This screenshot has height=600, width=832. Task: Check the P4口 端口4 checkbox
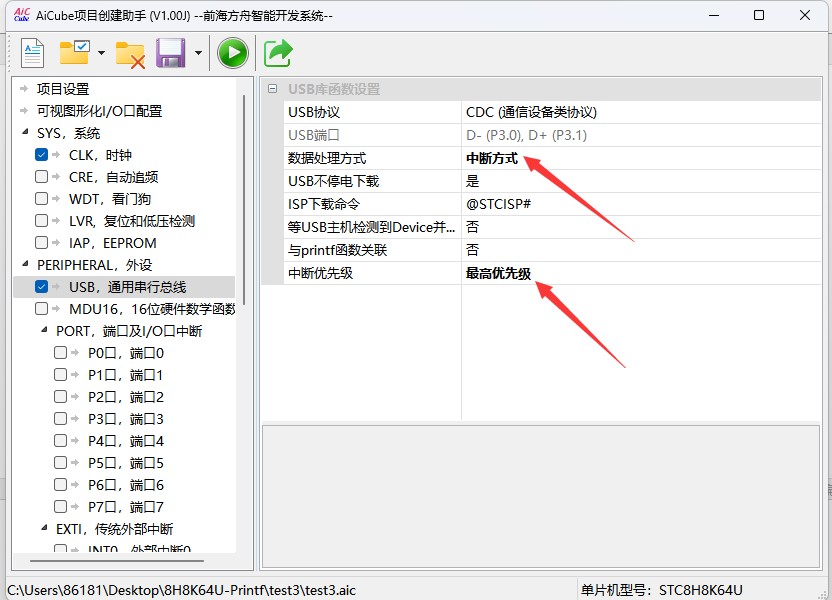tap(60, 441)
